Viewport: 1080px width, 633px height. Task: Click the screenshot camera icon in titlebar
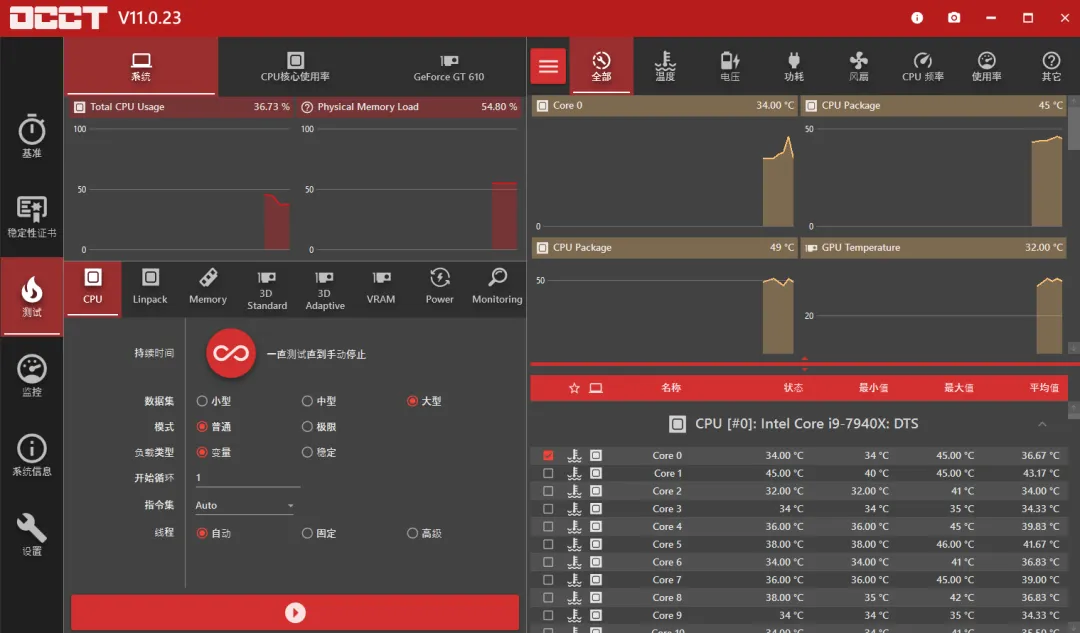[x=953, y=17]
